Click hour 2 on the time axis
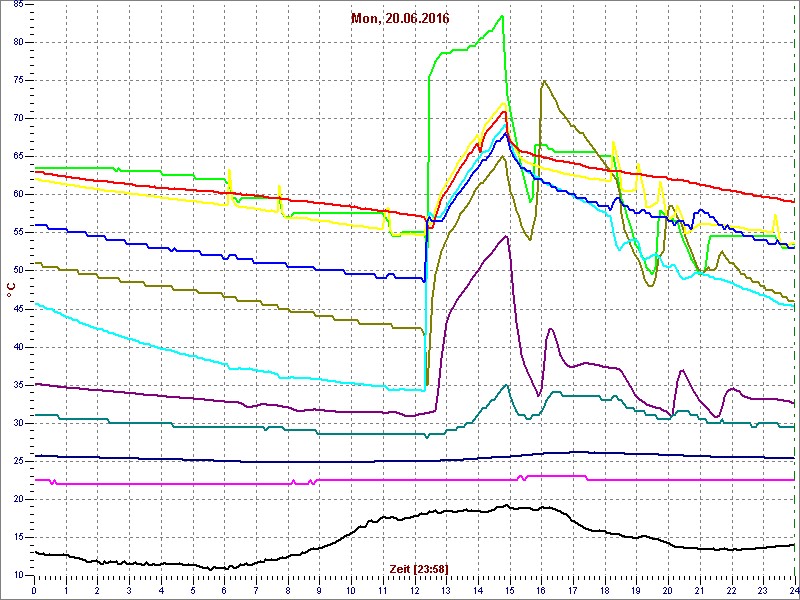The image size is (800, 600). click(x=97, y=590)
